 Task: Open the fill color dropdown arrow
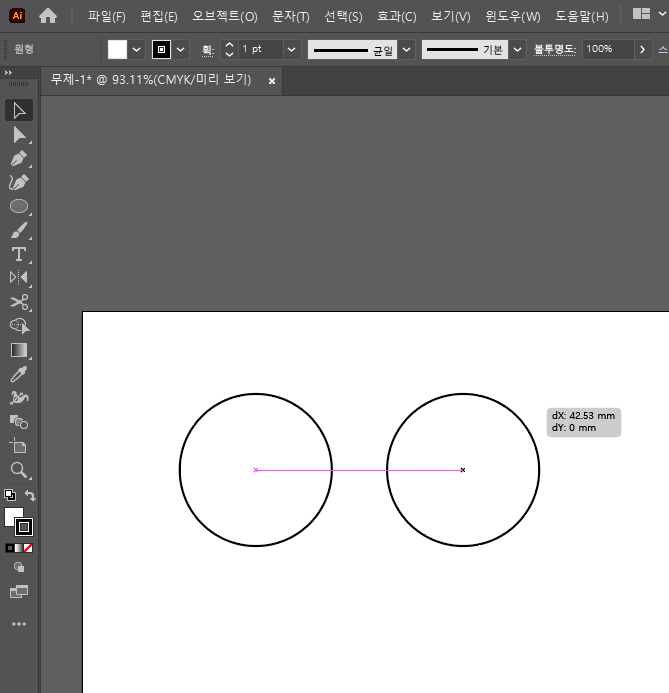137,50
